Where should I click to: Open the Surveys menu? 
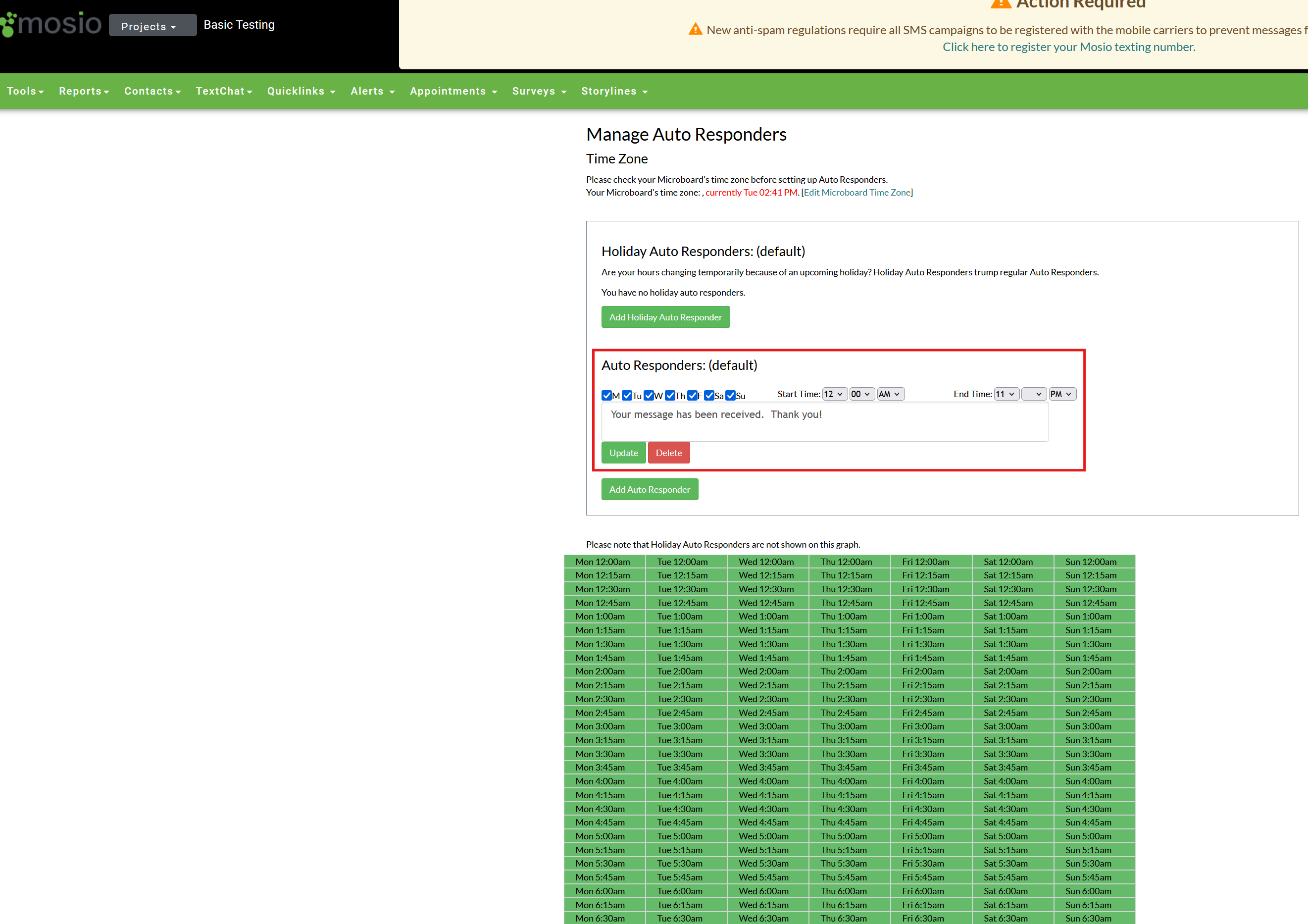(x=539, y=91)
